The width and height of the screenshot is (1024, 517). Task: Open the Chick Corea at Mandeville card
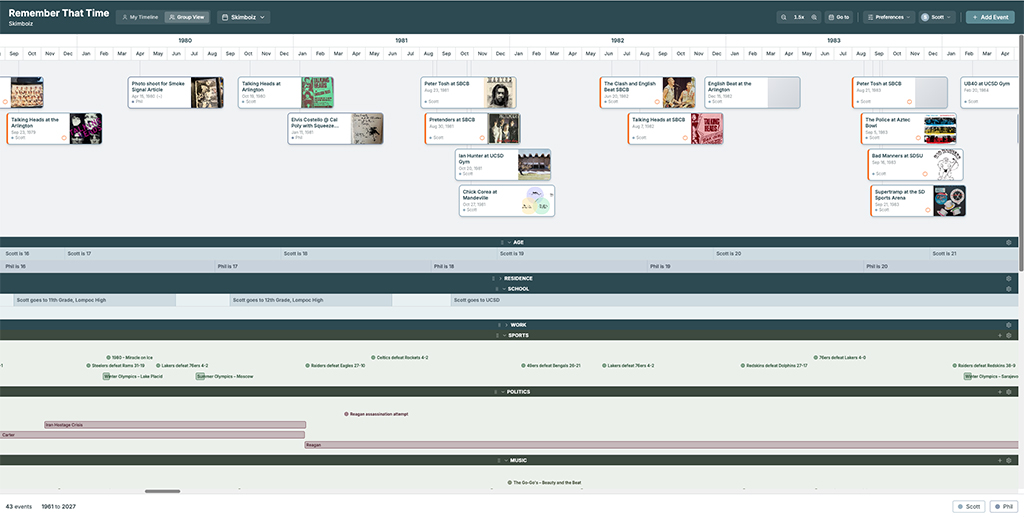(x=507, y=200)
